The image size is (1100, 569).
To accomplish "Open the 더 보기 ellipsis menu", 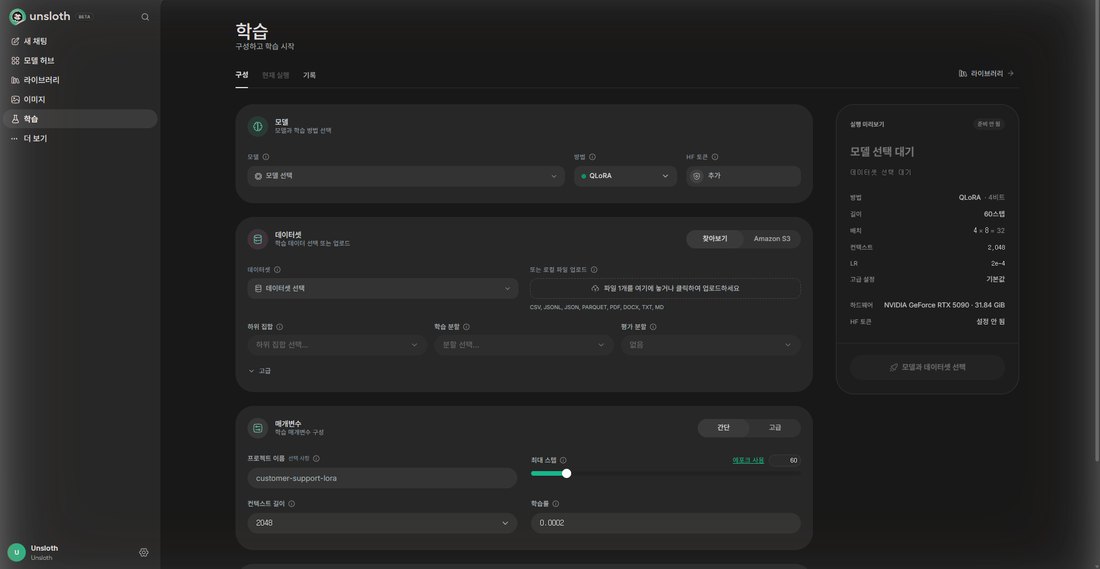I will click(80, 139).
